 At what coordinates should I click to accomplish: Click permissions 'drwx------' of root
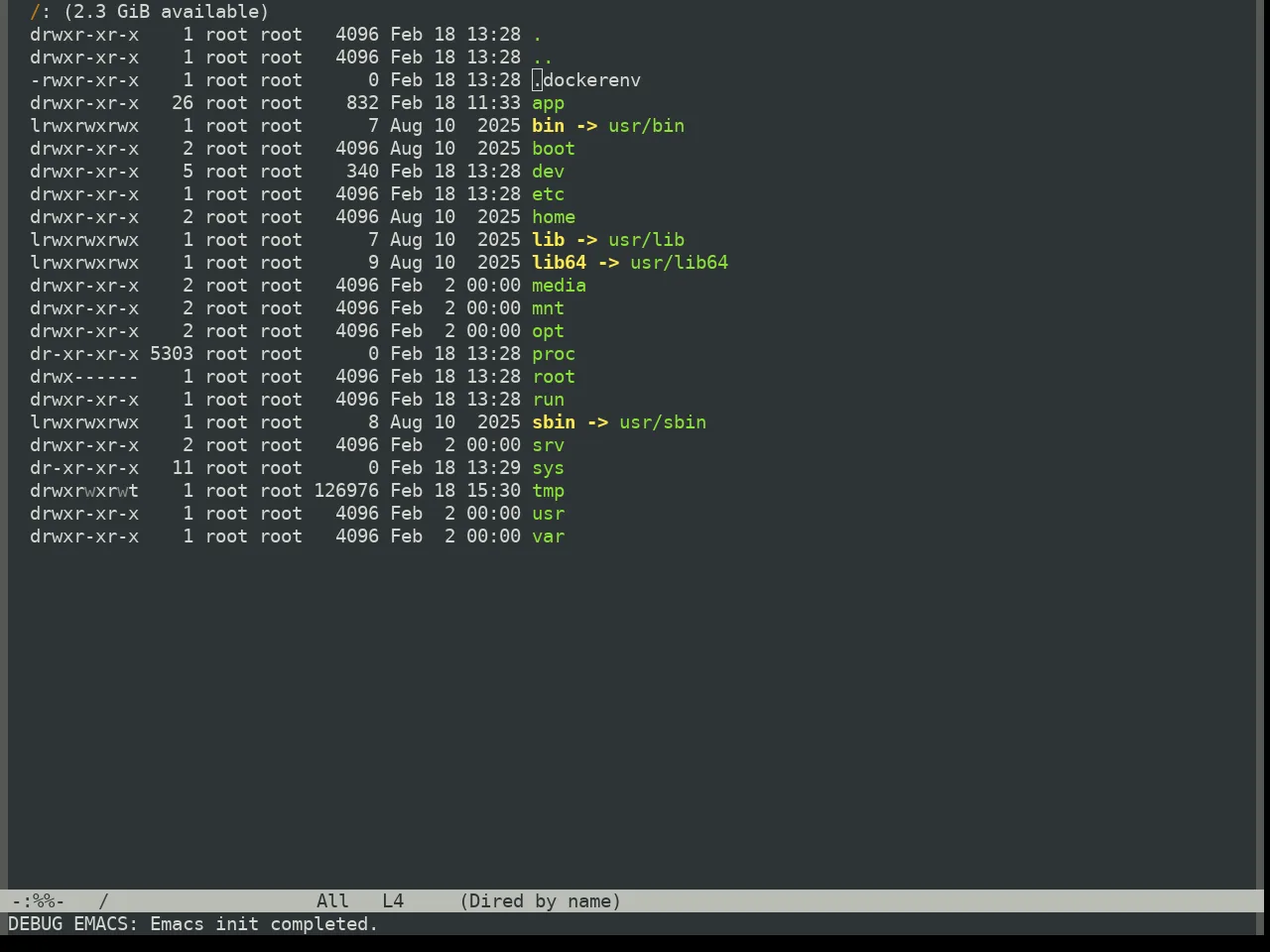point(84,377)
